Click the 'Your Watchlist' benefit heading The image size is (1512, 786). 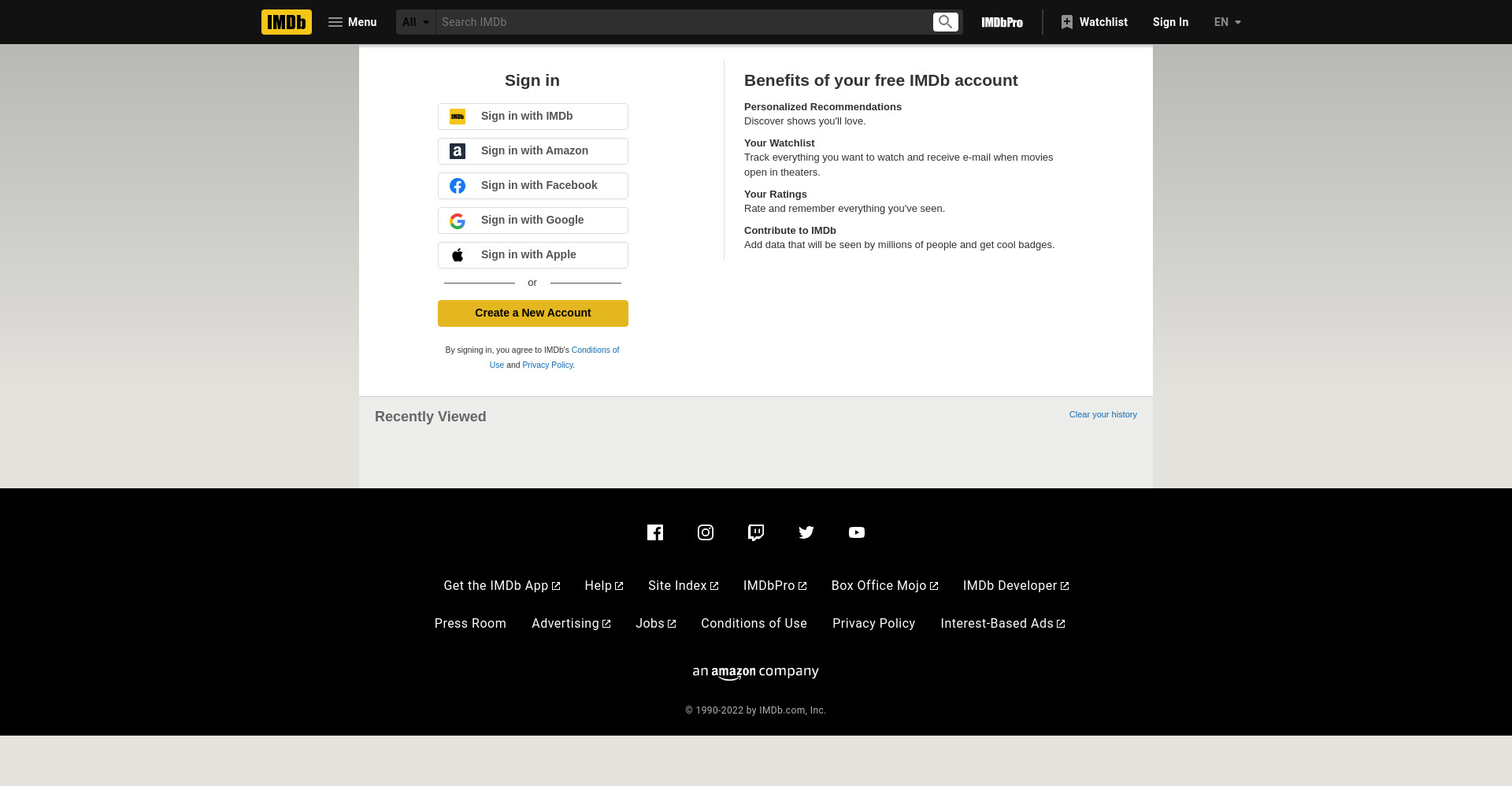(779, 143)
